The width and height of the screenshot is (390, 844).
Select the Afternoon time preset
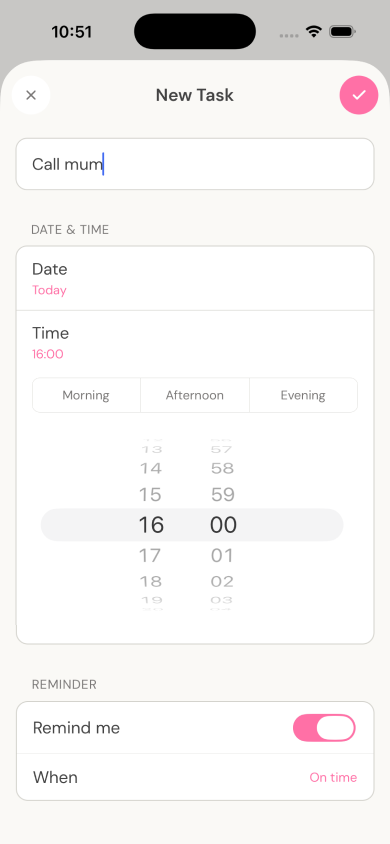coord(195,395)
